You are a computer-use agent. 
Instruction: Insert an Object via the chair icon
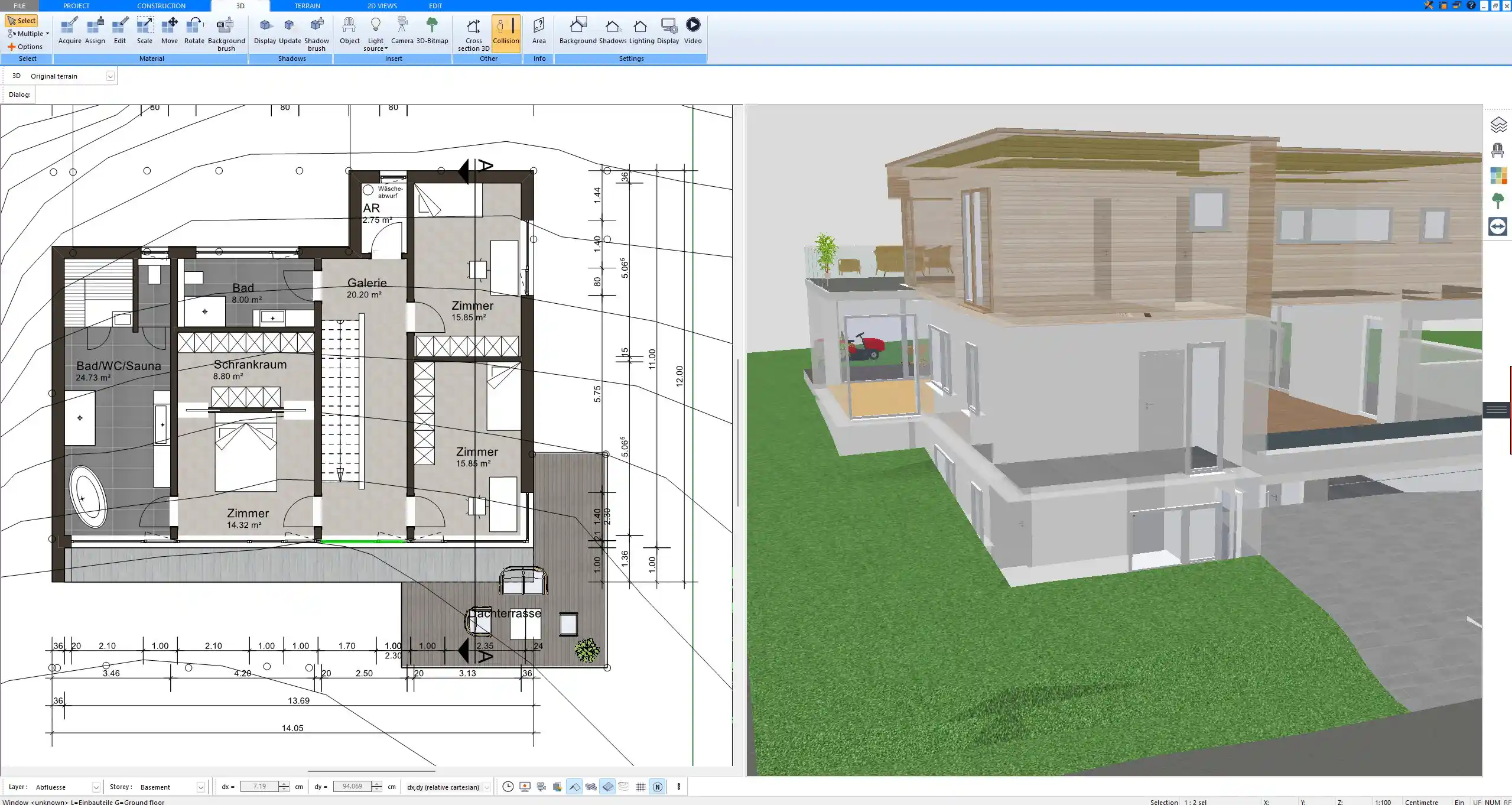(x=349, y=31)
